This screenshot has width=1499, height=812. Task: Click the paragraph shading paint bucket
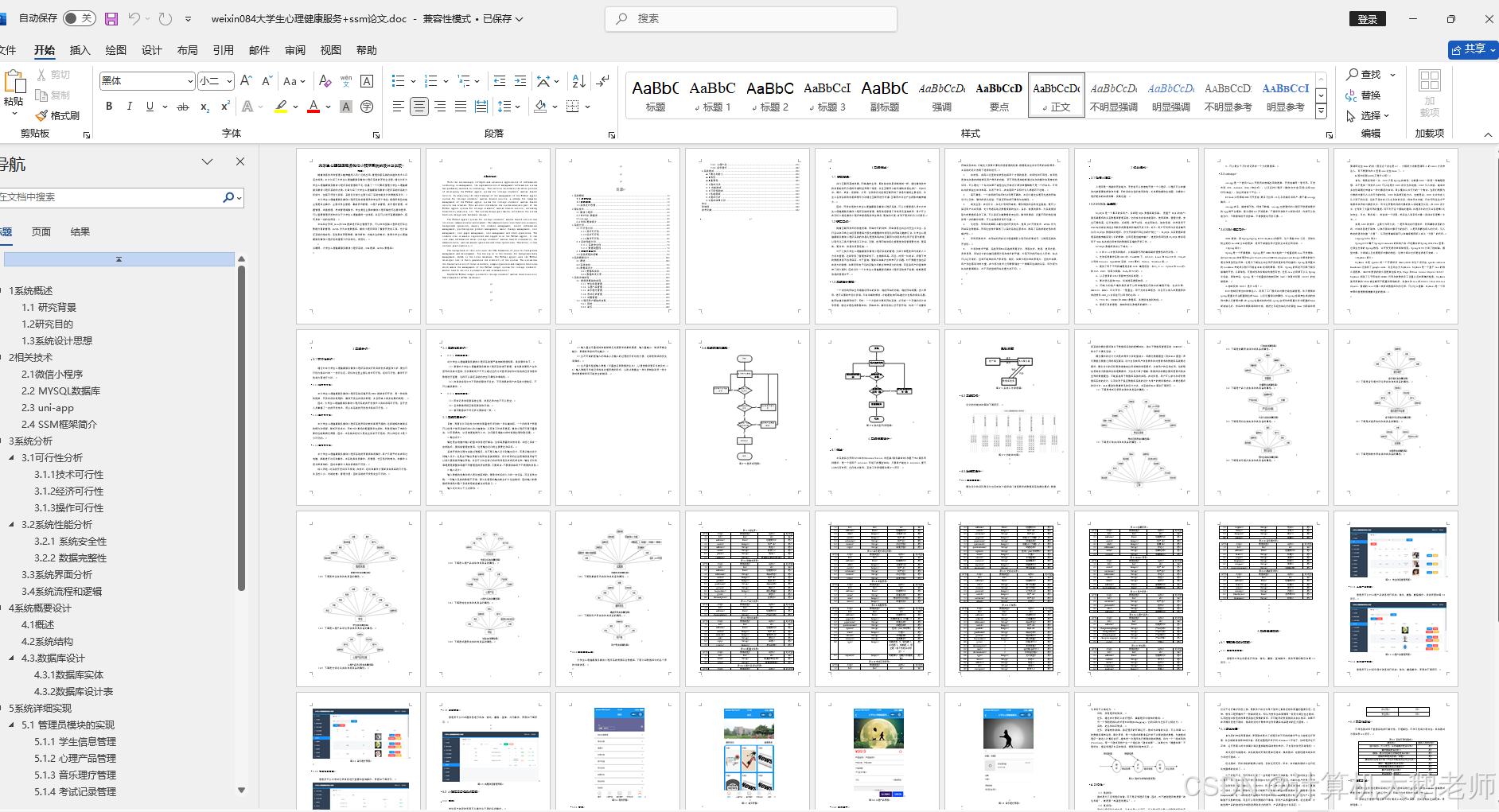[541, 107]
